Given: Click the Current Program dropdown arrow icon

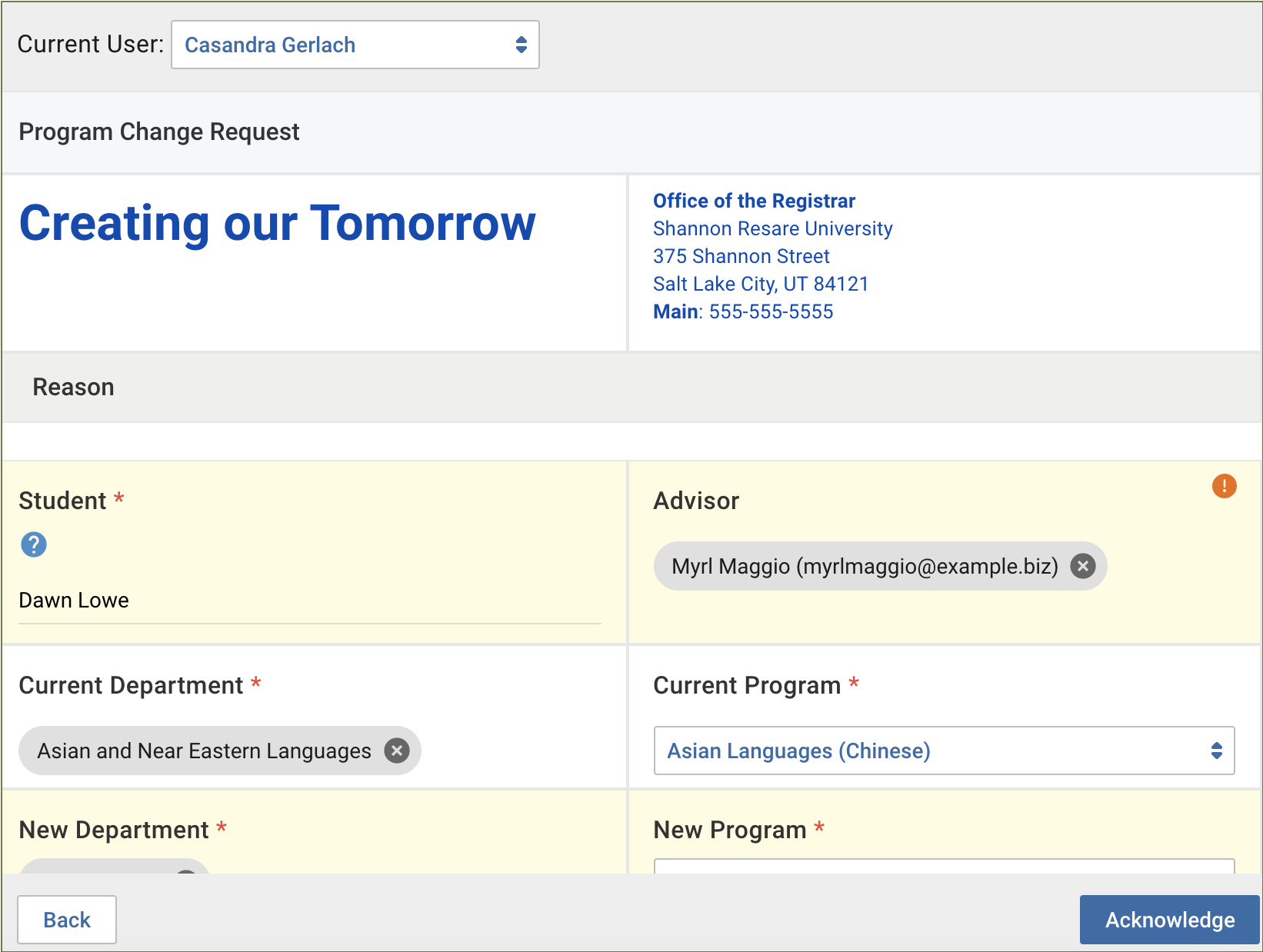Looking at the screenshot, I should (1217, 751).
